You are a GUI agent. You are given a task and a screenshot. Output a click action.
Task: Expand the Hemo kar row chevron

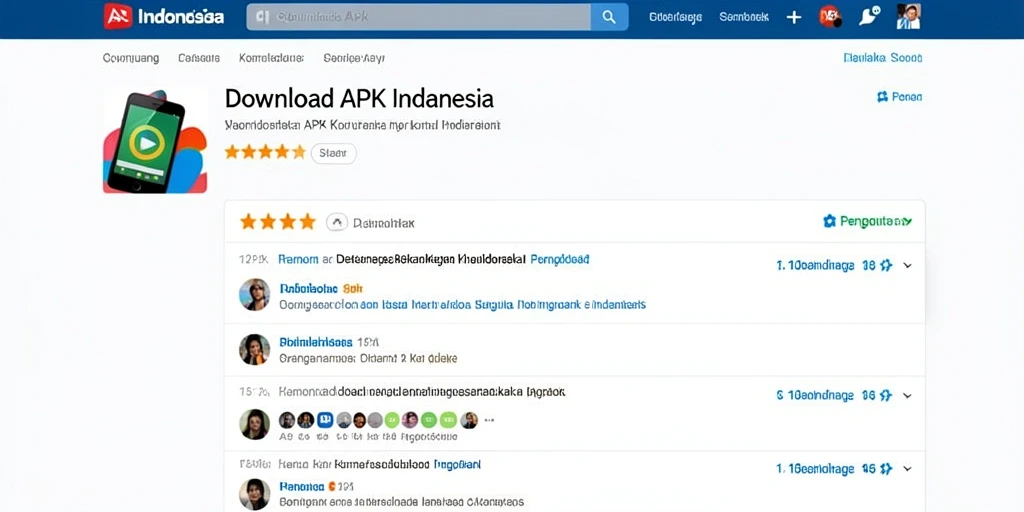tap(907, 468)
